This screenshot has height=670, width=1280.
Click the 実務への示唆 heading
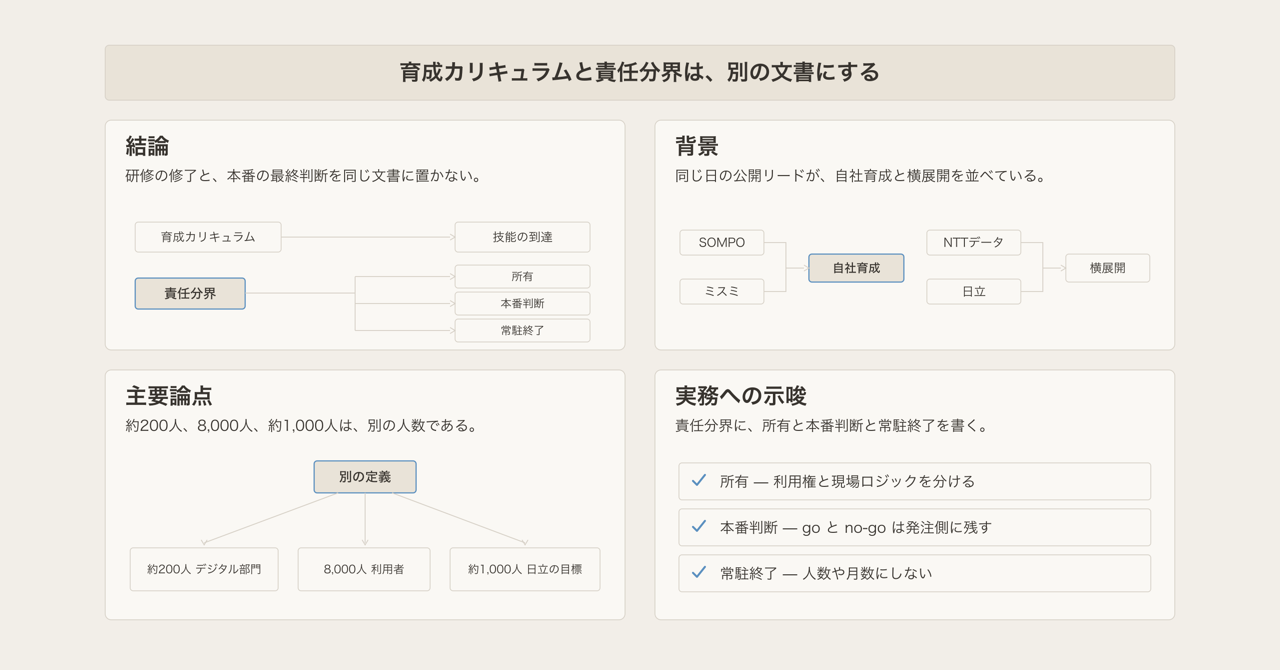pos(741,396)
